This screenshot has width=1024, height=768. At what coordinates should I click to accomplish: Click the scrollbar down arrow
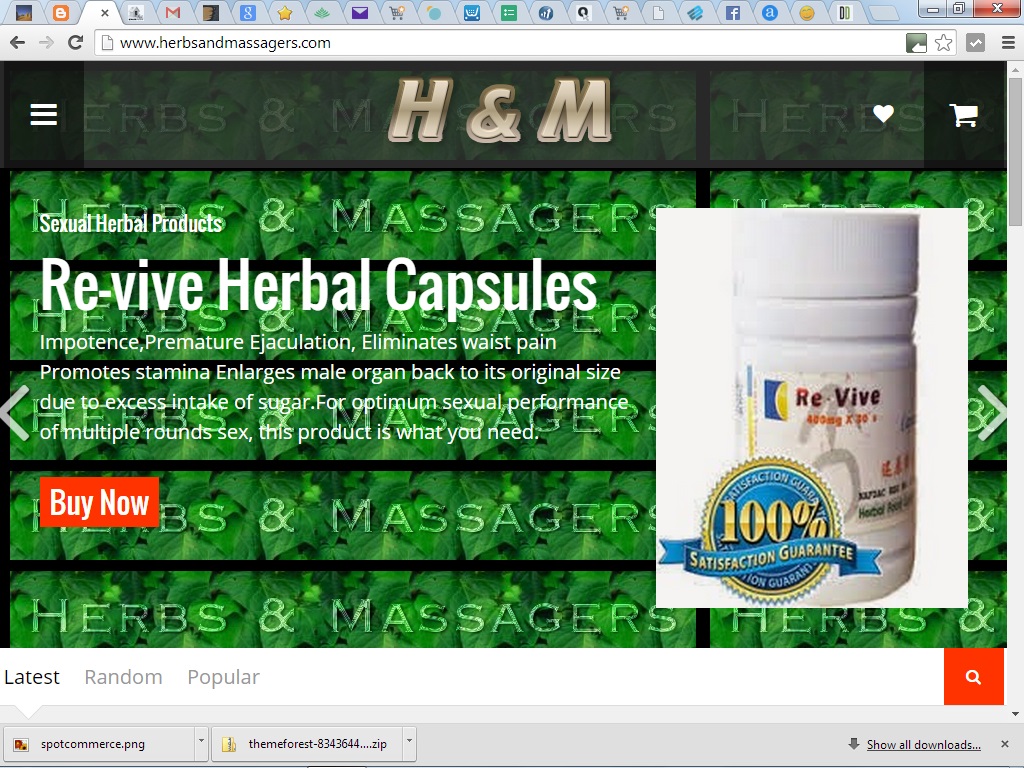[1015, 714]
